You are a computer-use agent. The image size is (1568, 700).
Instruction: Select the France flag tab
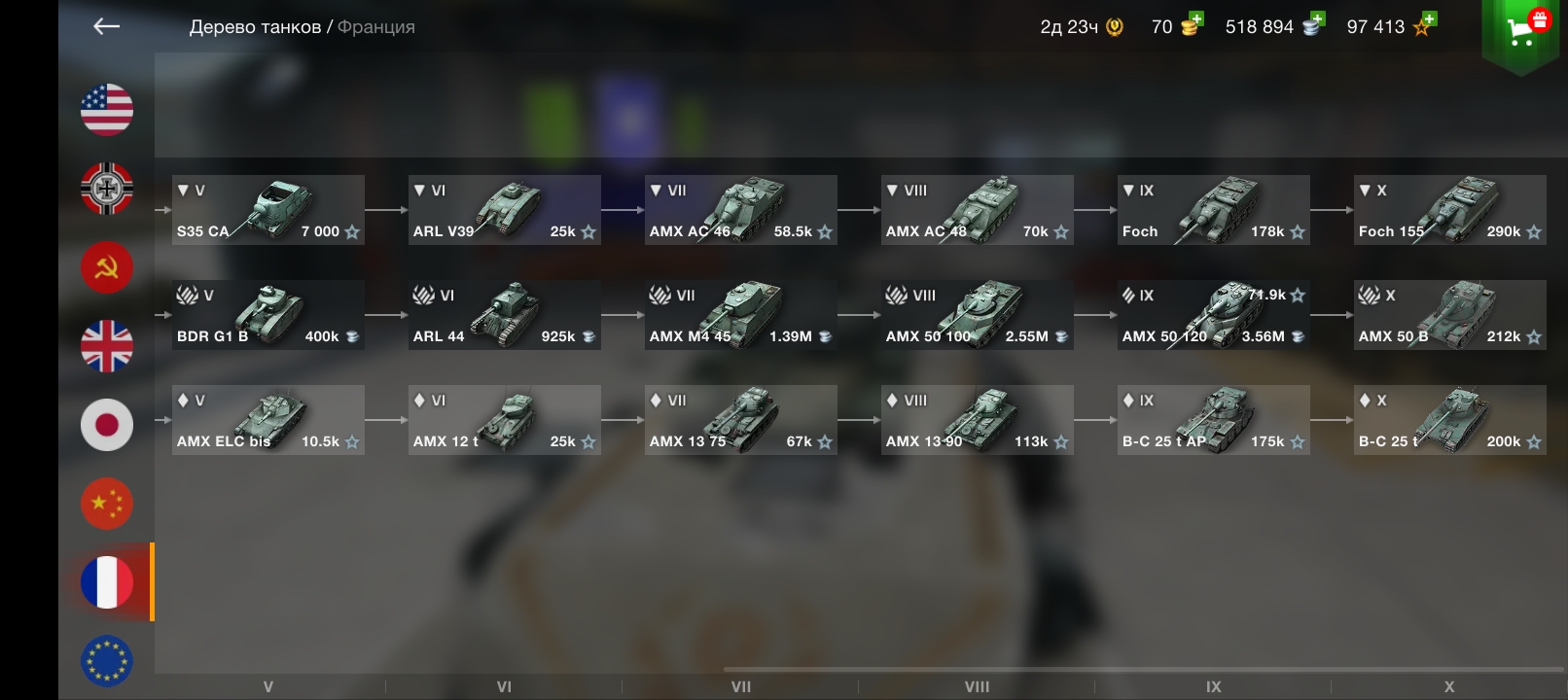(107, 581)
